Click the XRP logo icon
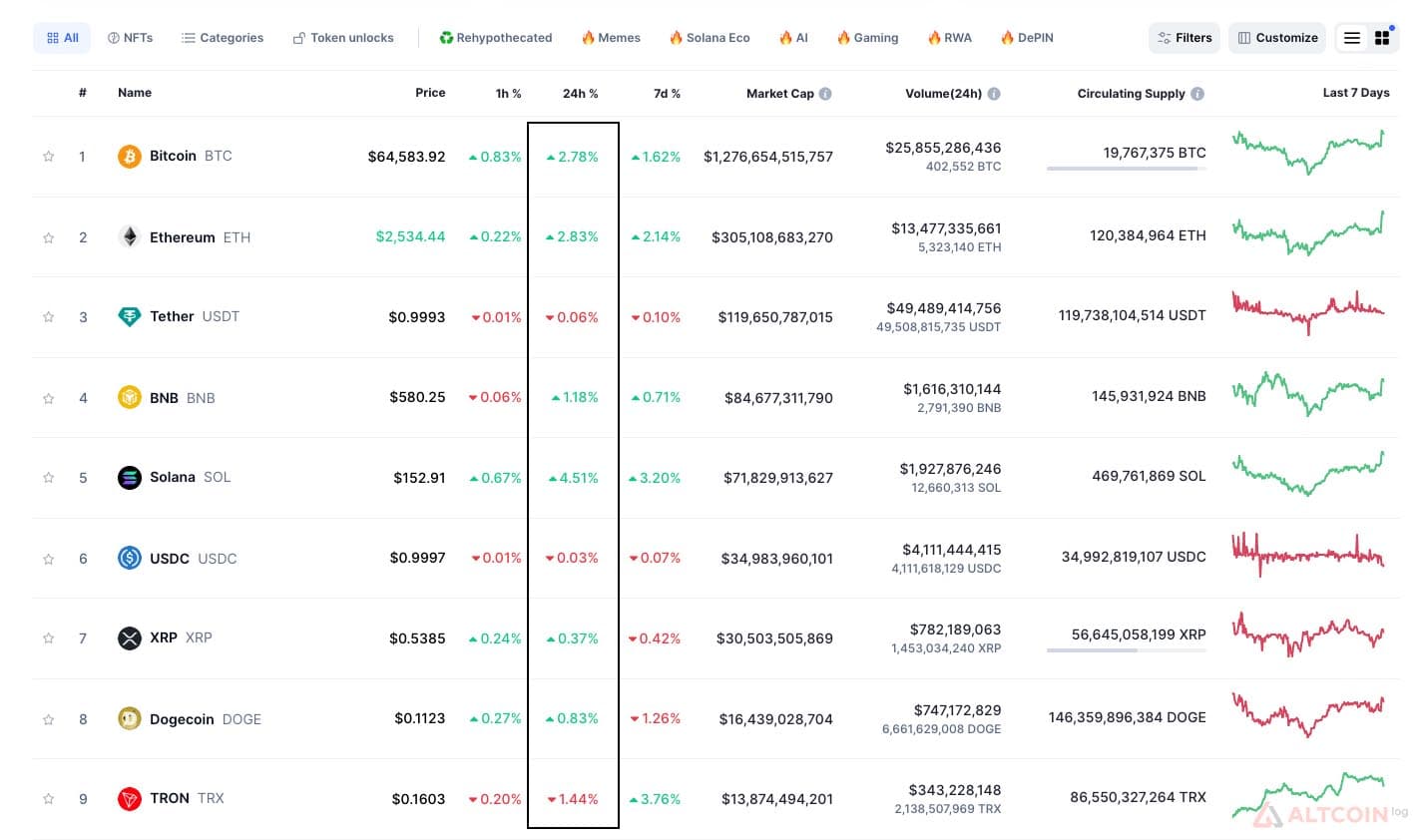 point(130,638)
